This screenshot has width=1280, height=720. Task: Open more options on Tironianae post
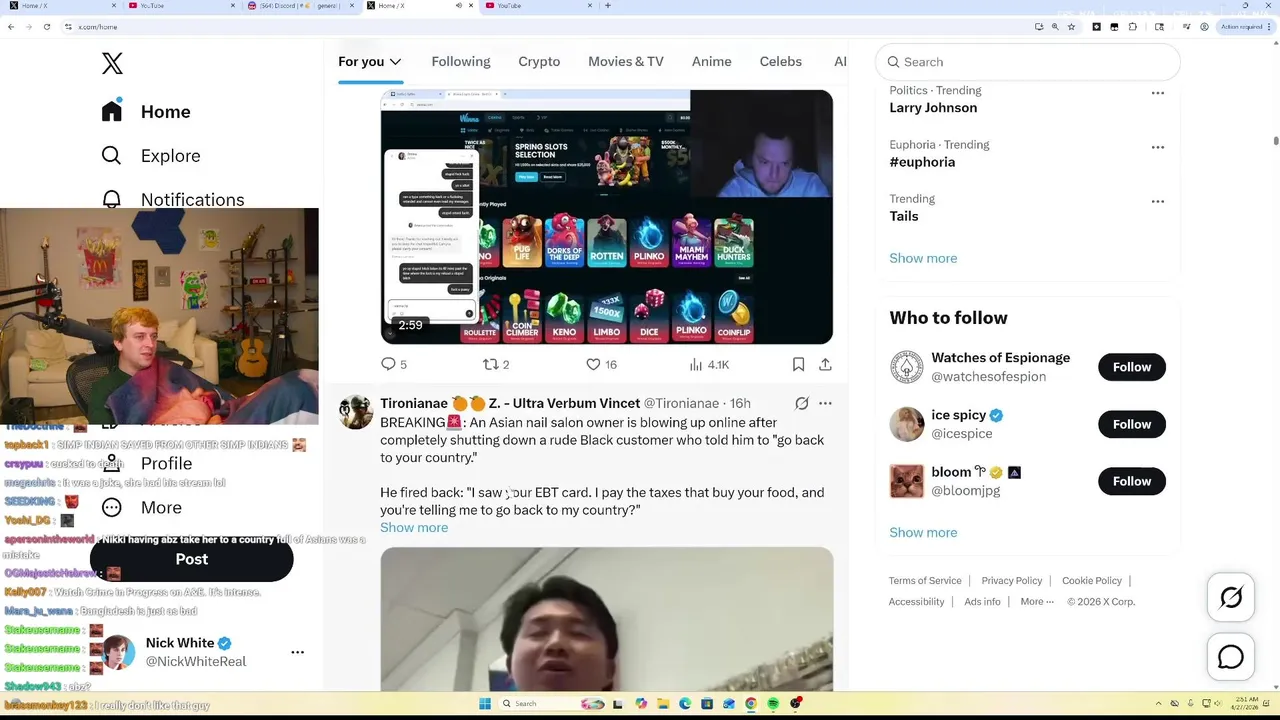coord(825,403)
